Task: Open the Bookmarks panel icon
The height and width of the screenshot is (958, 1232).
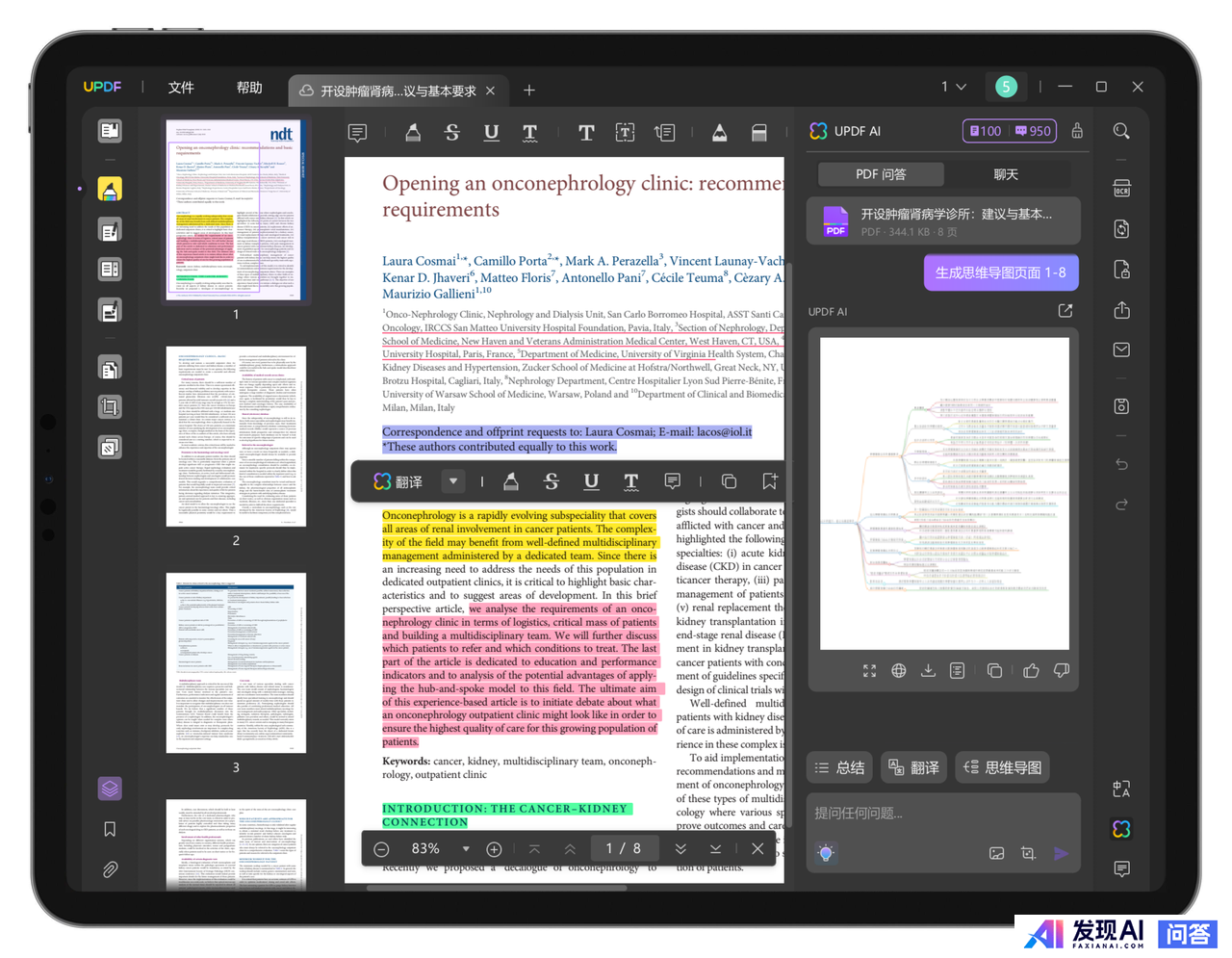Action: [x=110, y=829]
